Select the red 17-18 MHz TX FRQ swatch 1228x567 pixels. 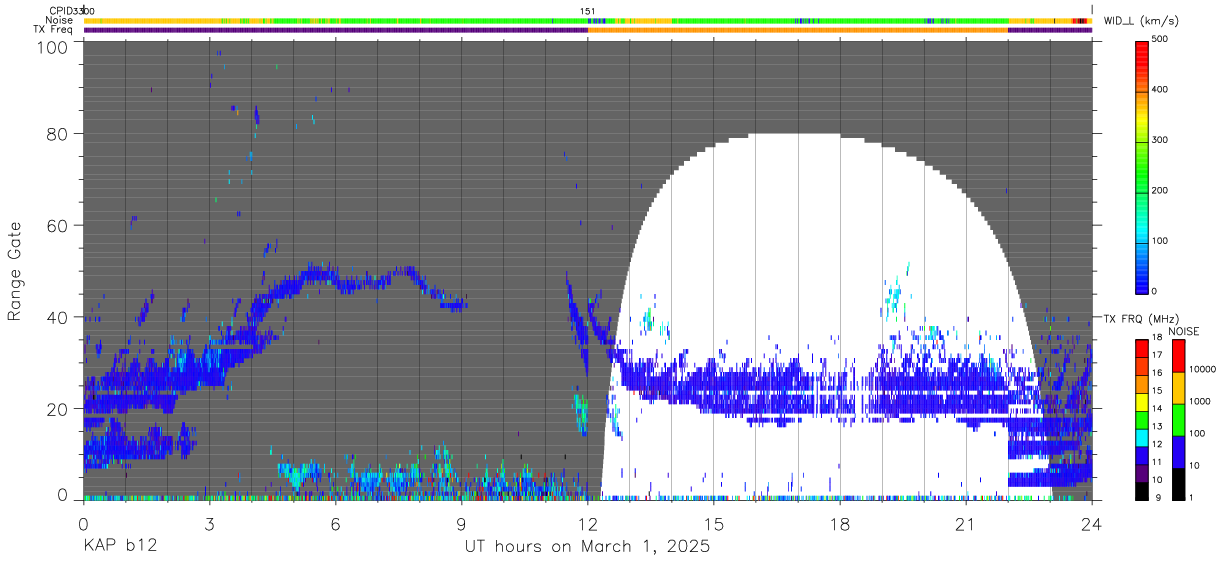tap(1143, 347)
